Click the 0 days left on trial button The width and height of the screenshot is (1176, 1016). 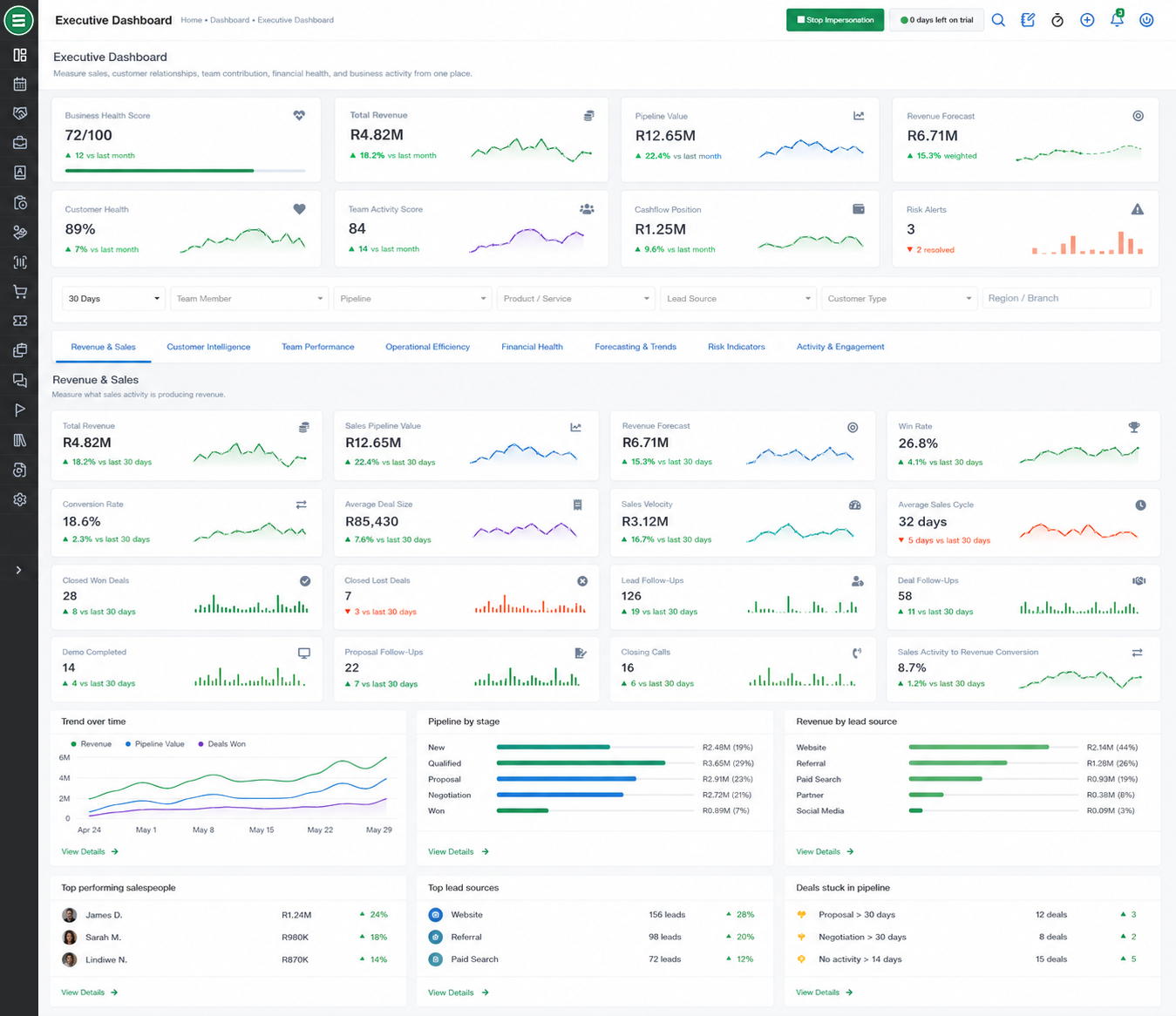(x=937, y=20)
